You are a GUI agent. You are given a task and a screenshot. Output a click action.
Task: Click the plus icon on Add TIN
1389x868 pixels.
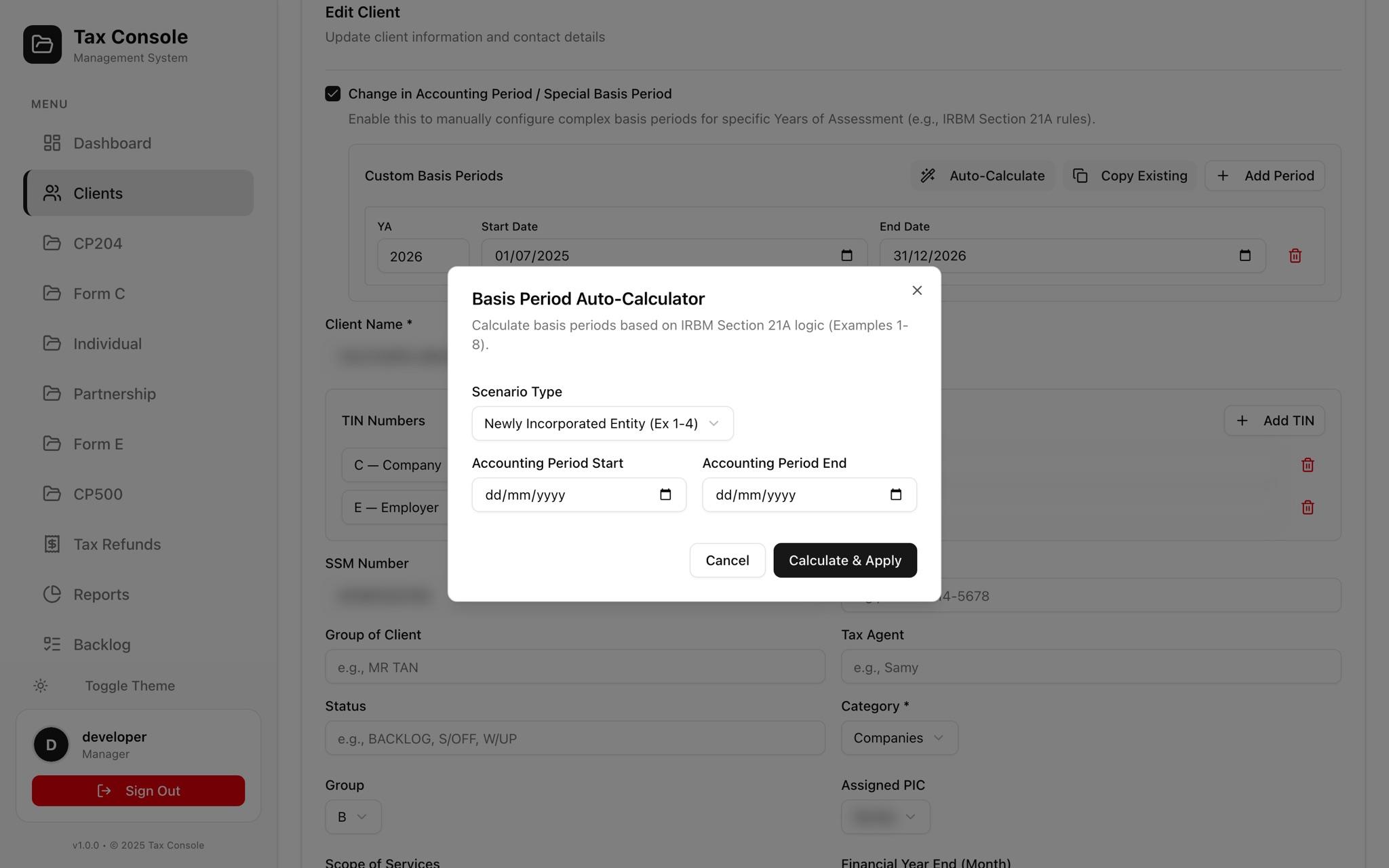(x=1242, y=420)
